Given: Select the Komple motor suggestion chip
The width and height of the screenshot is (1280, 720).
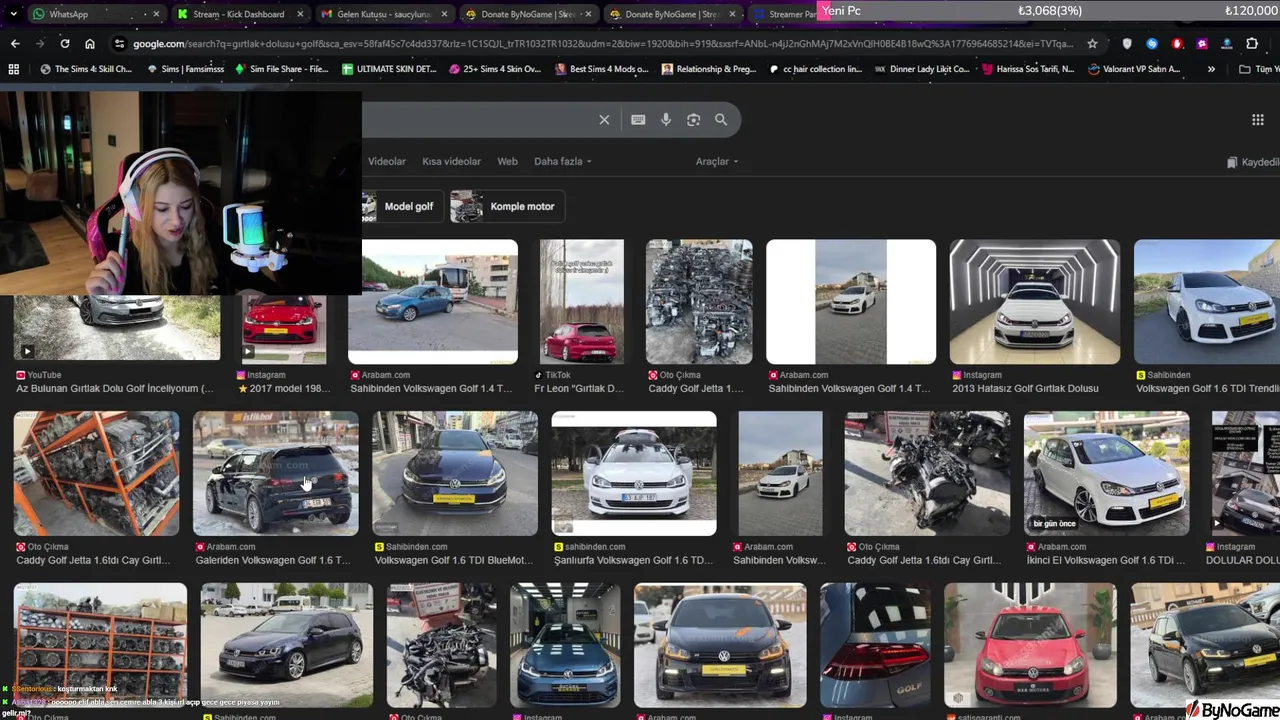Looking at the screenshot, I should [x=508, y=206].
